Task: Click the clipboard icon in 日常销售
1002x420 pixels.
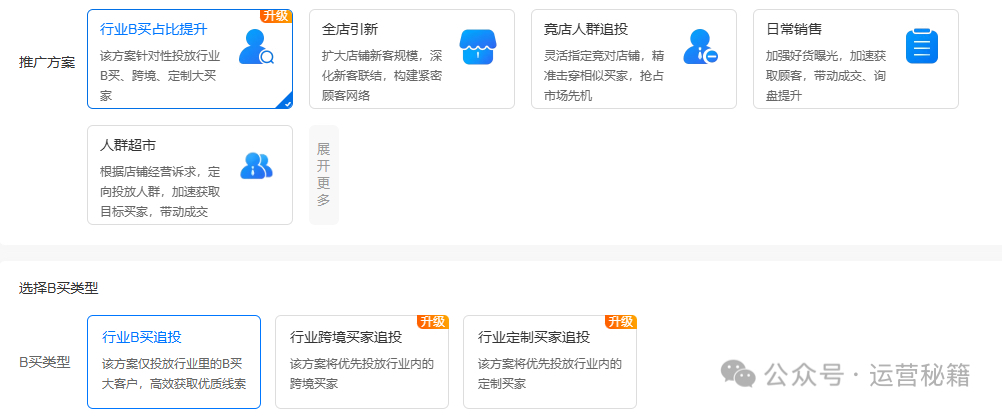Action: point(921,47)
